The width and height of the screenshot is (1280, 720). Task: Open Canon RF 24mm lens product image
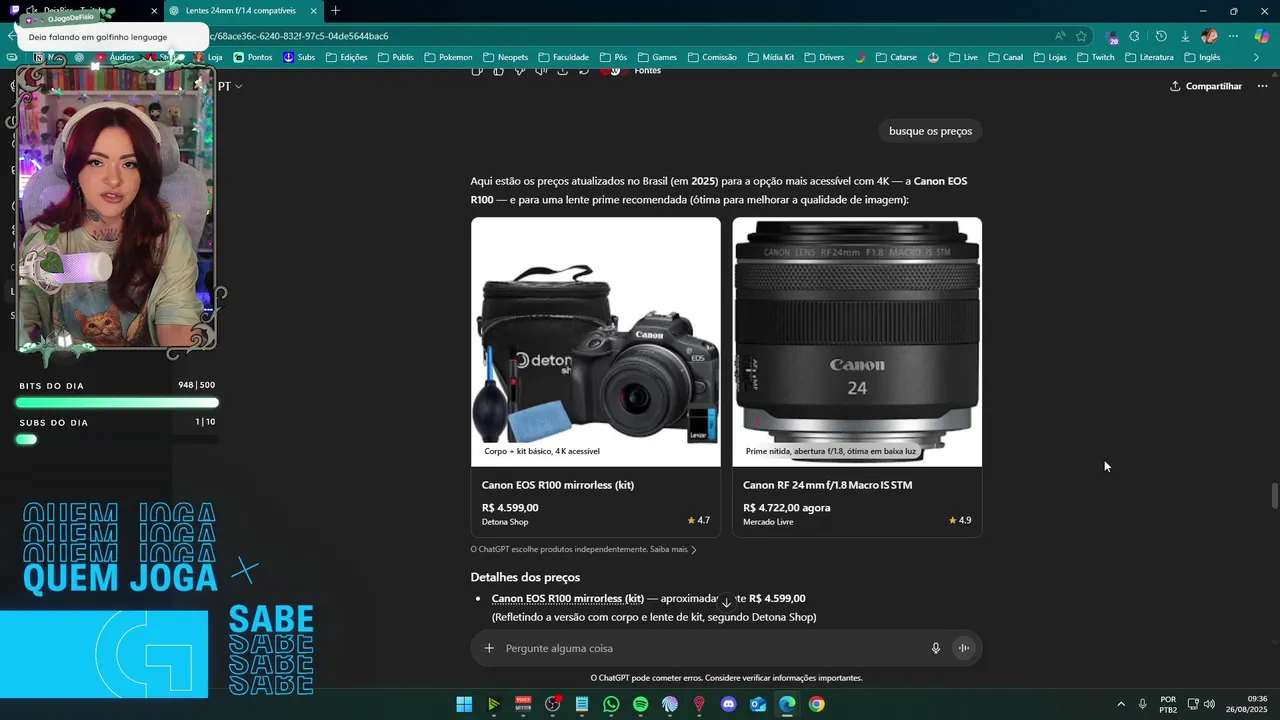click(x=857, y=342)
